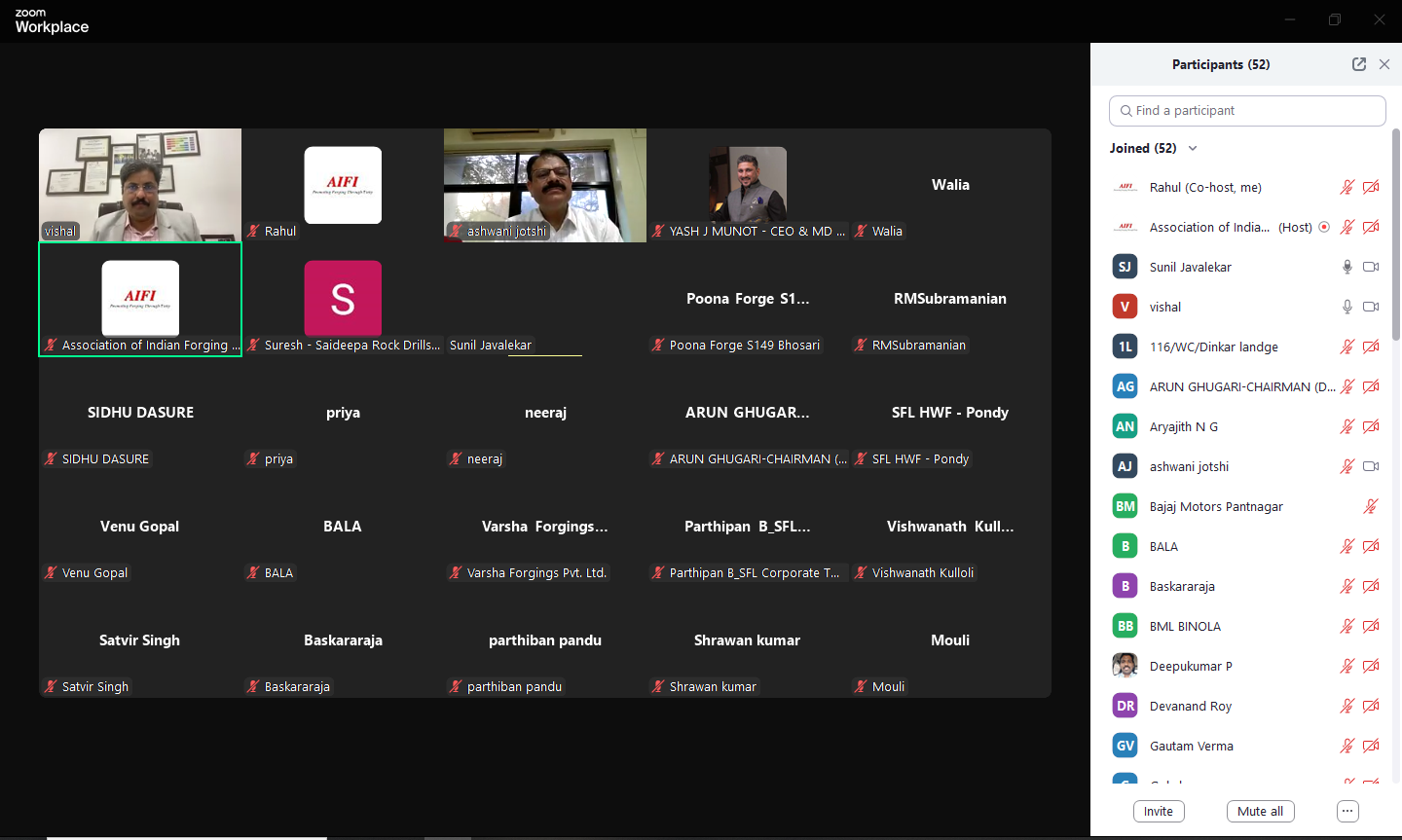This screenshot has height=840, width=1402.
Task: Select the Venu Gopal tile
Action: [140, 527]
